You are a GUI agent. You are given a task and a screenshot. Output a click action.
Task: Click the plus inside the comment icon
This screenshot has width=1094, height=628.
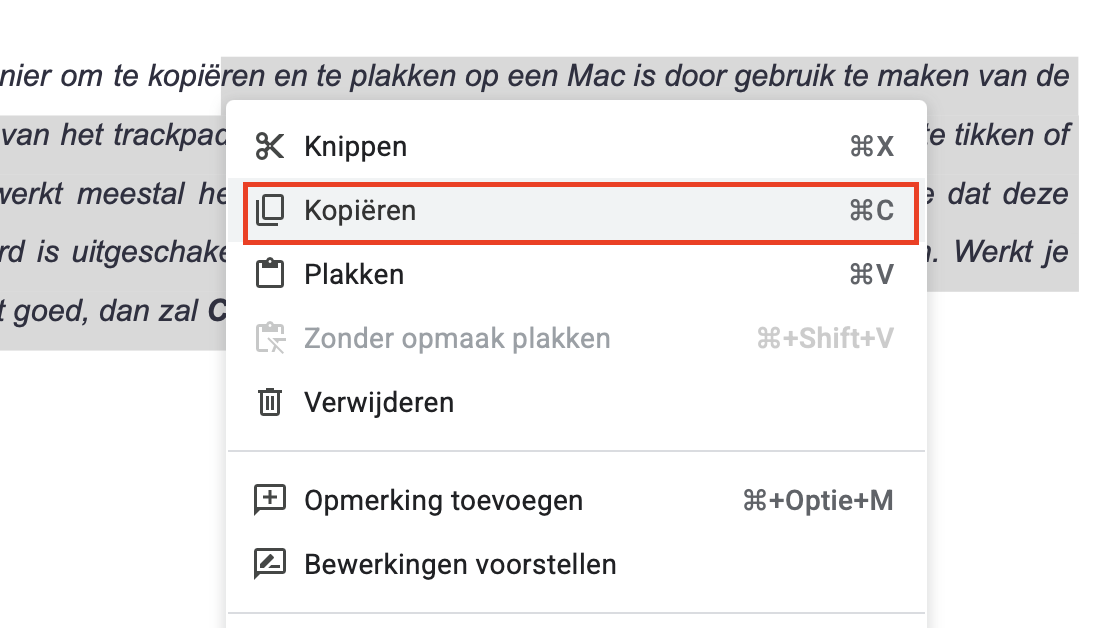(270, 496)
